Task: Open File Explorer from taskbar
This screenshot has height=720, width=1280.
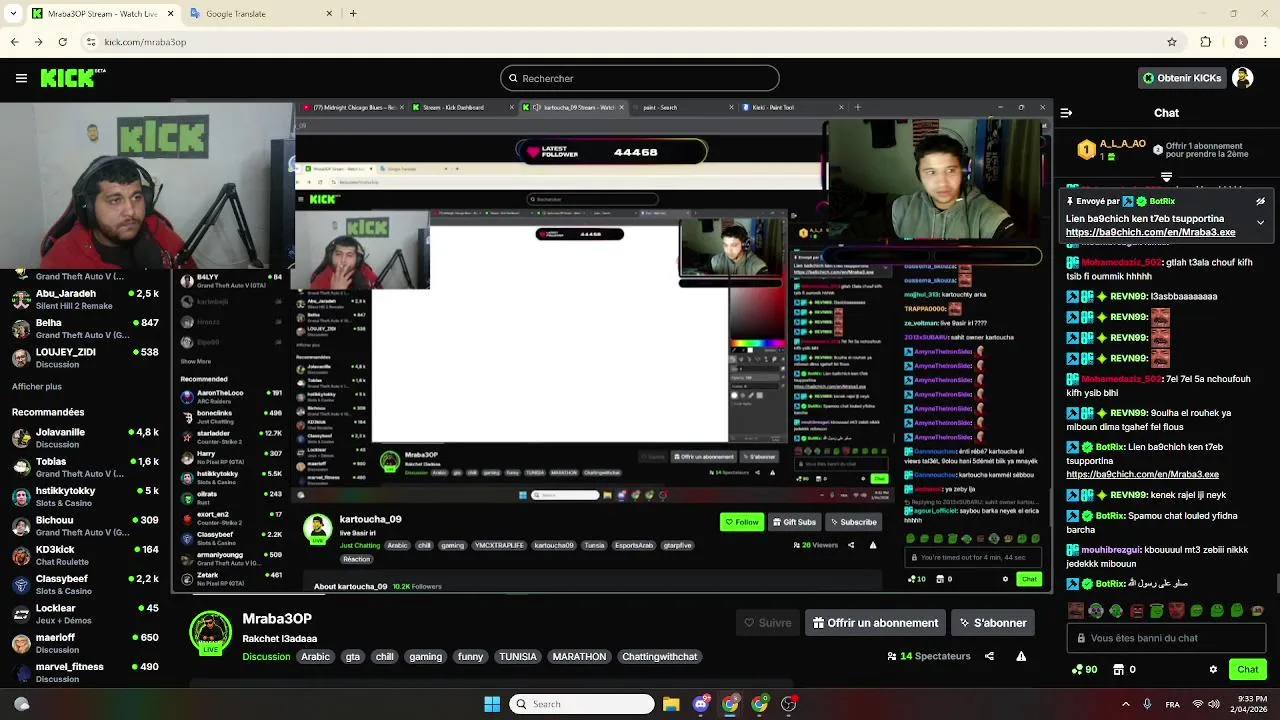Action: [671, 704]
